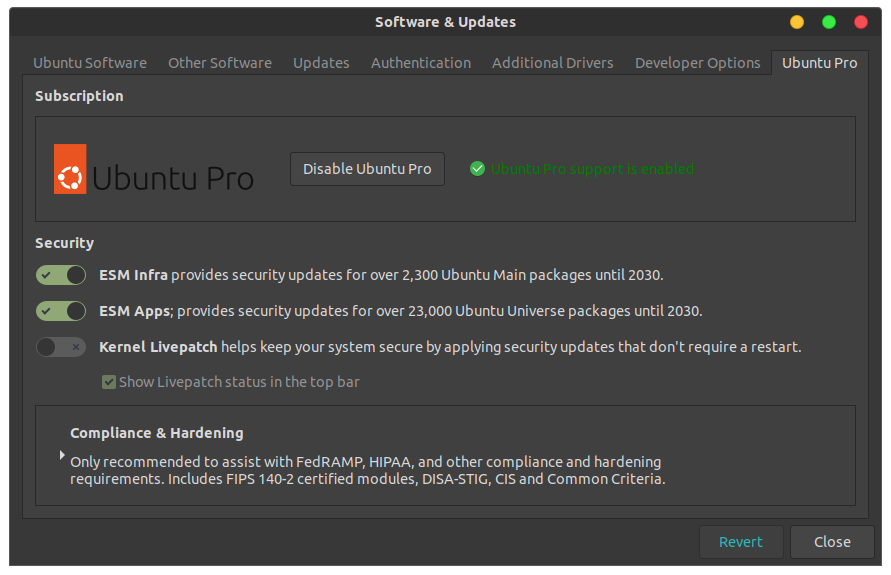Switch to the Ubuntu Software tab

point(90,62)
